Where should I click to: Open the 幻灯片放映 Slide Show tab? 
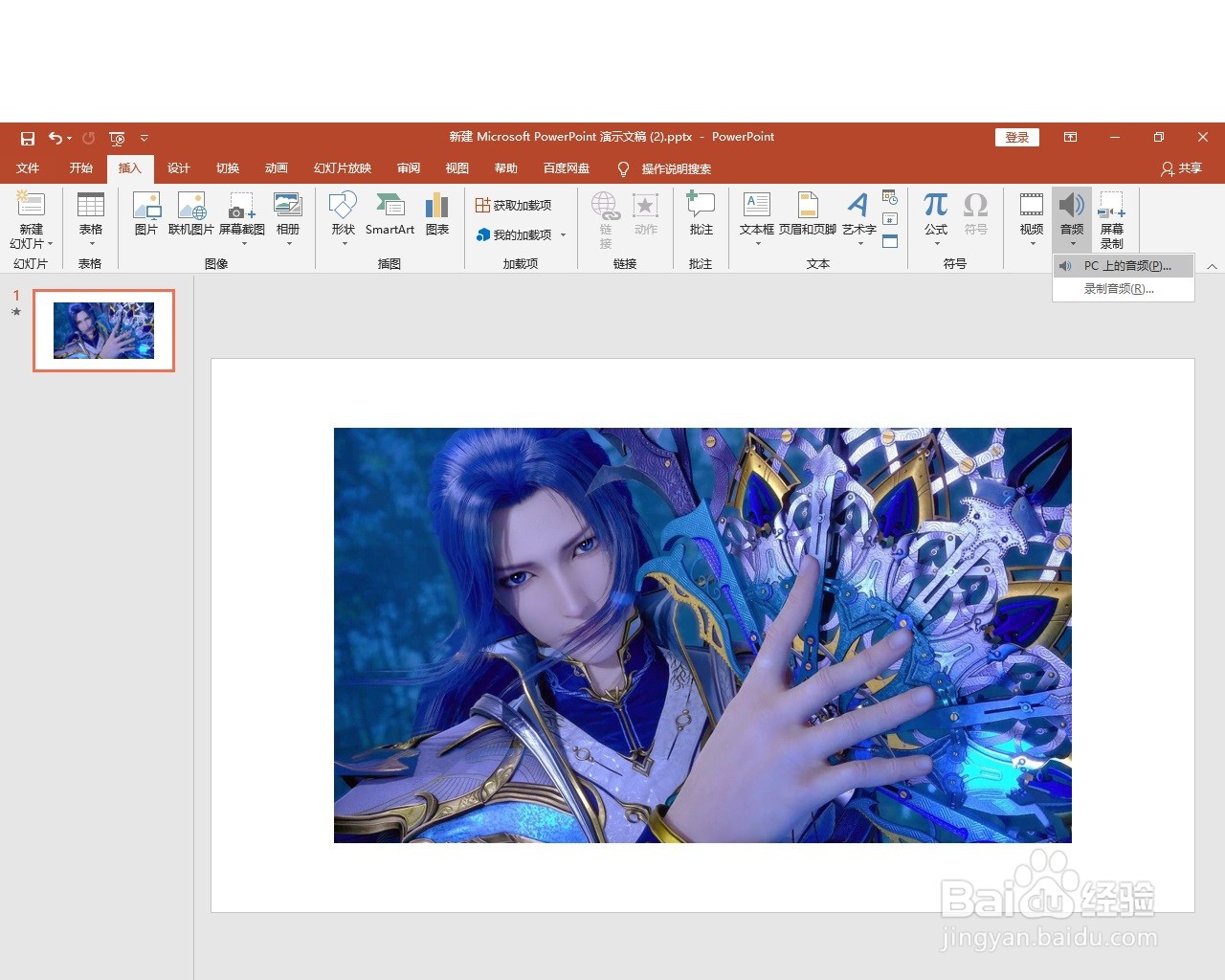343,168
